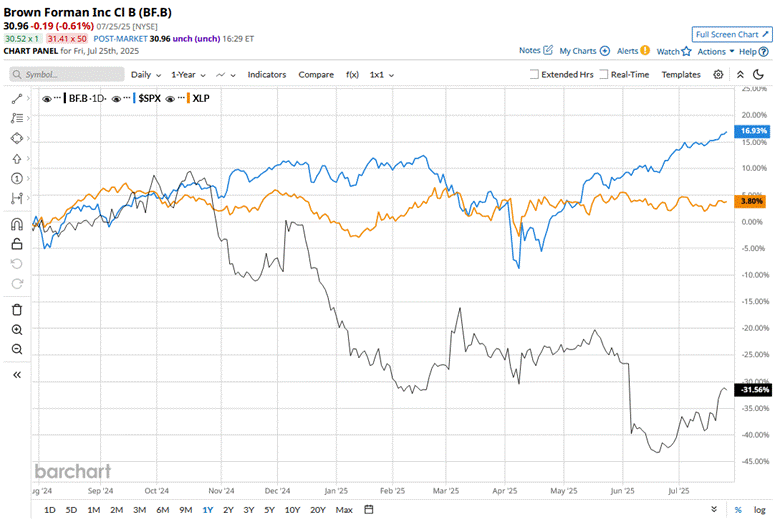Select the 20Y range
Screen dimensions: 780x520
(x=317, y=510)
